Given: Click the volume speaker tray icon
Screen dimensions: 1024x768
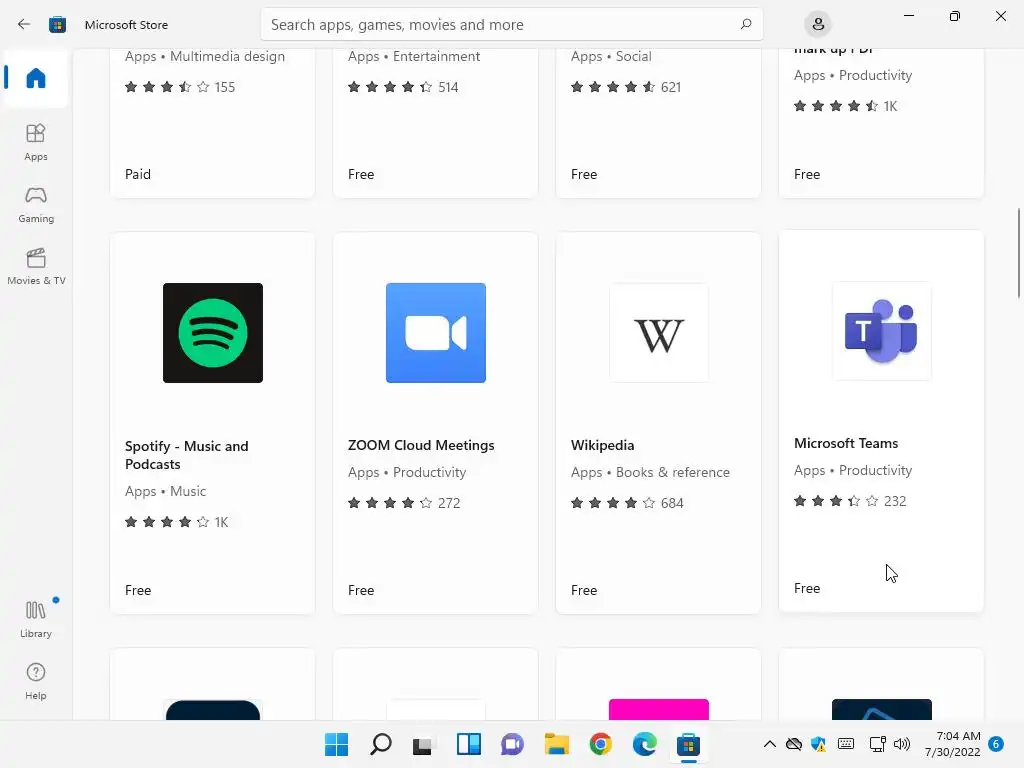Looking at the screenshot, I should point(902,744).
